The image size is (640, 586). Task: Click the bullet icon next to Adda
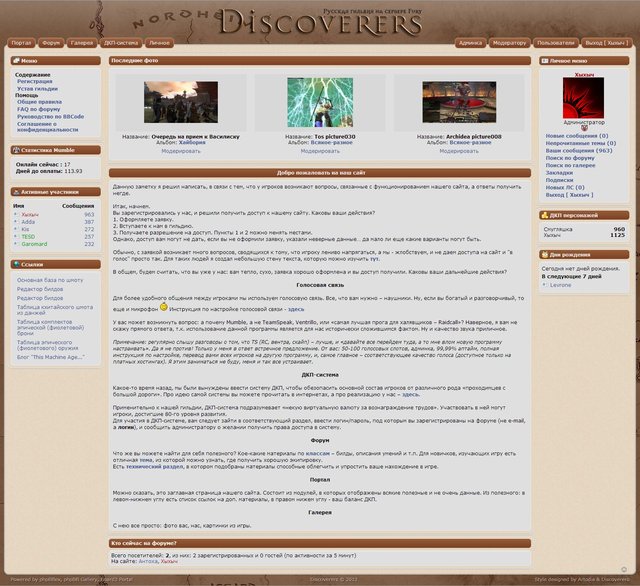click(x=16, y=222)
